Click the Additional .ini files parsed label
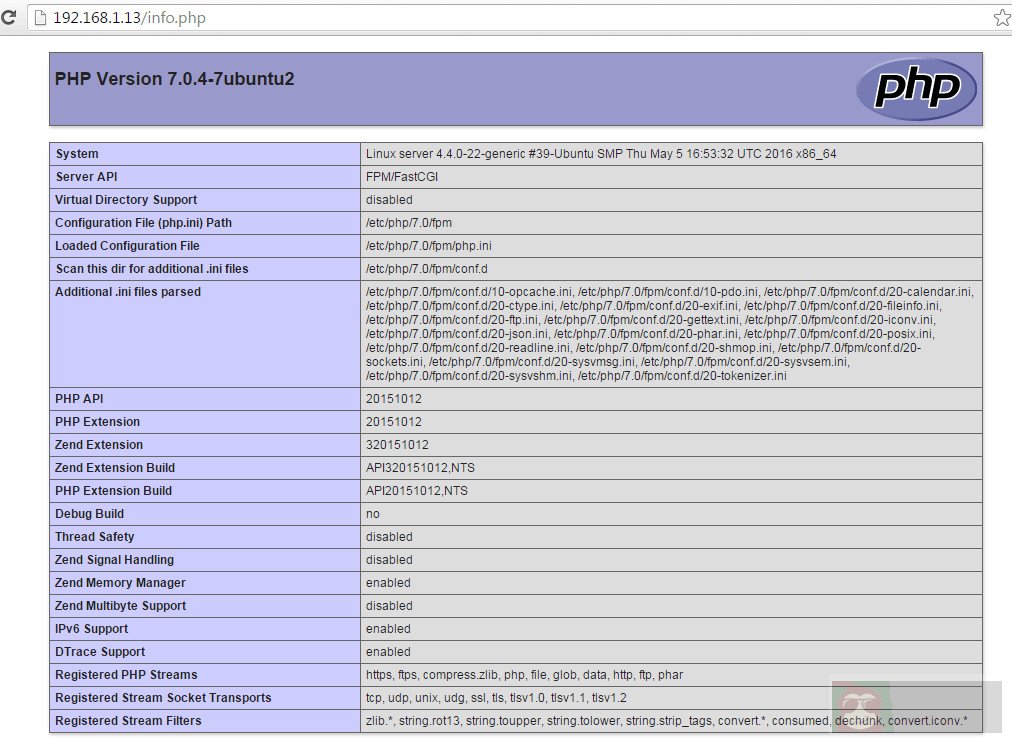The image size is (1012, 738). pyautogui.click(x=128, y=292)
